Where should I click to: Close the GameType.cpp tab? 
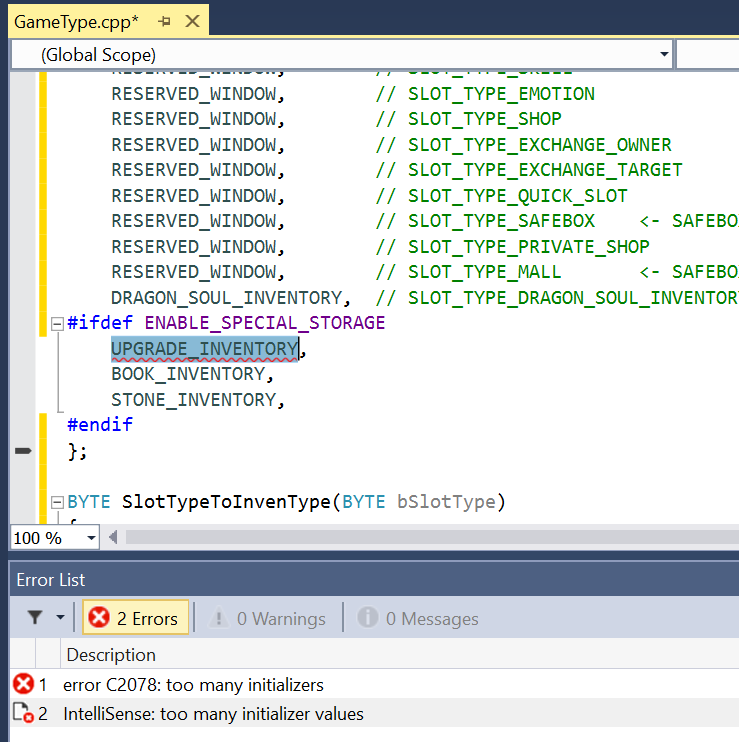[192, 21]
